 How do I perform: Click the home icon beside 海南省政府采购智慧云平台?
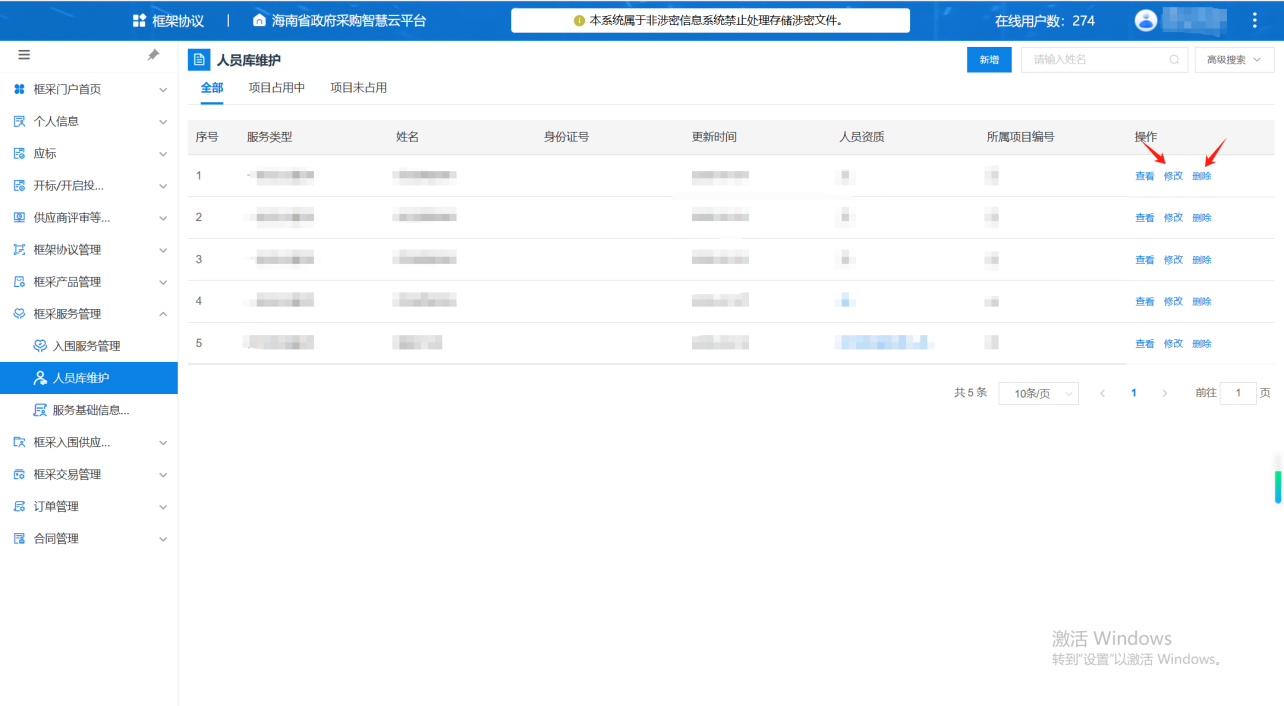260,20
